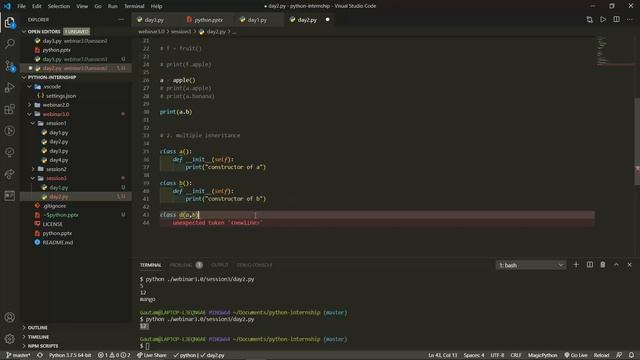
Task: Open the Extensions view
Action: (x=10, y=109)
